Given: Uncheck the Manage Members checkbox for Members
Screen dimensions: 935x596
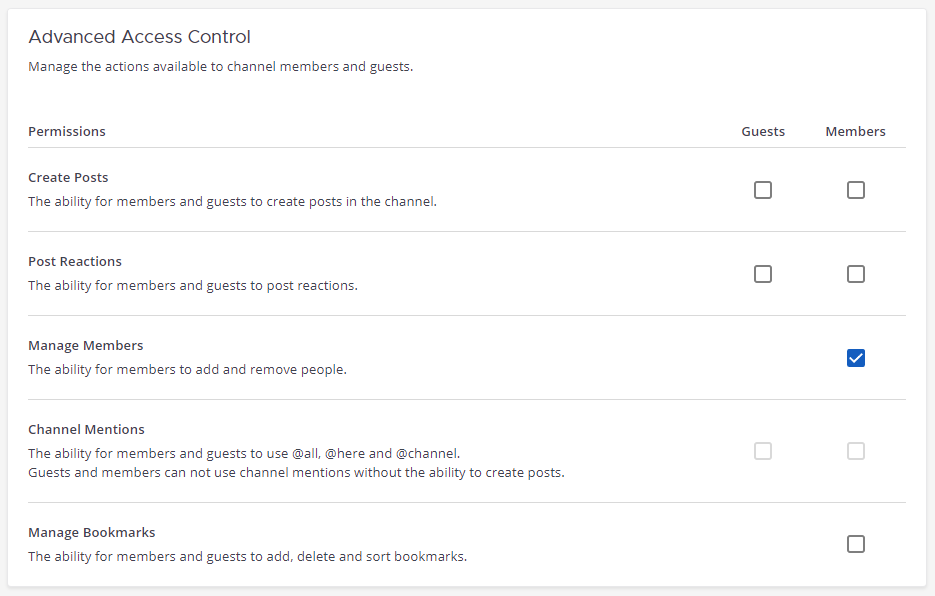Looking at the screenshot, I should tap(856, 357).
